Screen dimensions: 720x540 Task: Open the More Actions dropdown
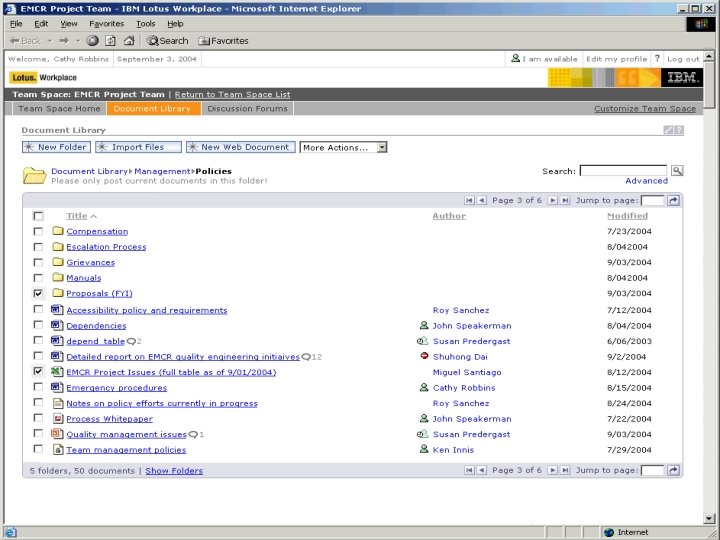(x=343, y=147)
